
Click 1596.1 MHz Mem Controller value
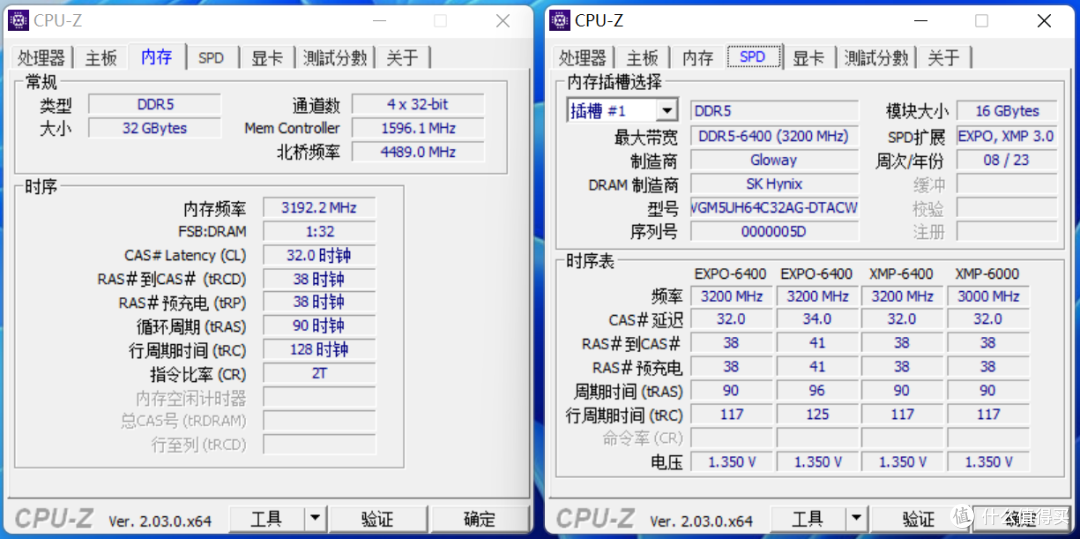(418, 128)
